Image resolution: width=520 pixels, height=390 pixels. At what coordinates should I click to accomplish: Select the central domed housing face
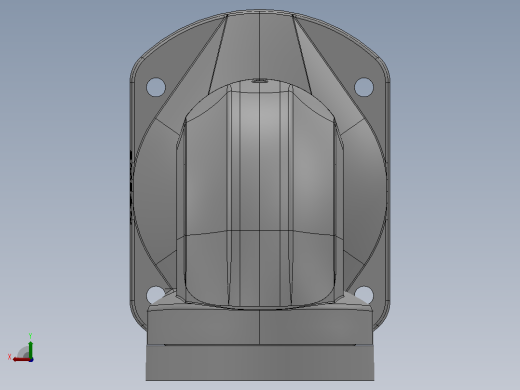pyautogui.click(x=260, y=193)
